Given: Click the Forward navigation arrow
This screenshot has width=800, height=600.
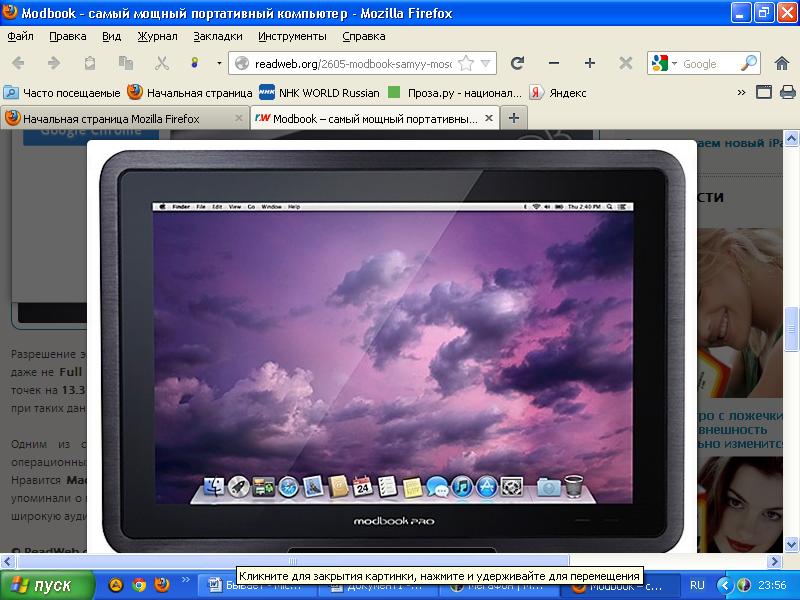Looking at the screenshot, I should [54, 63].
